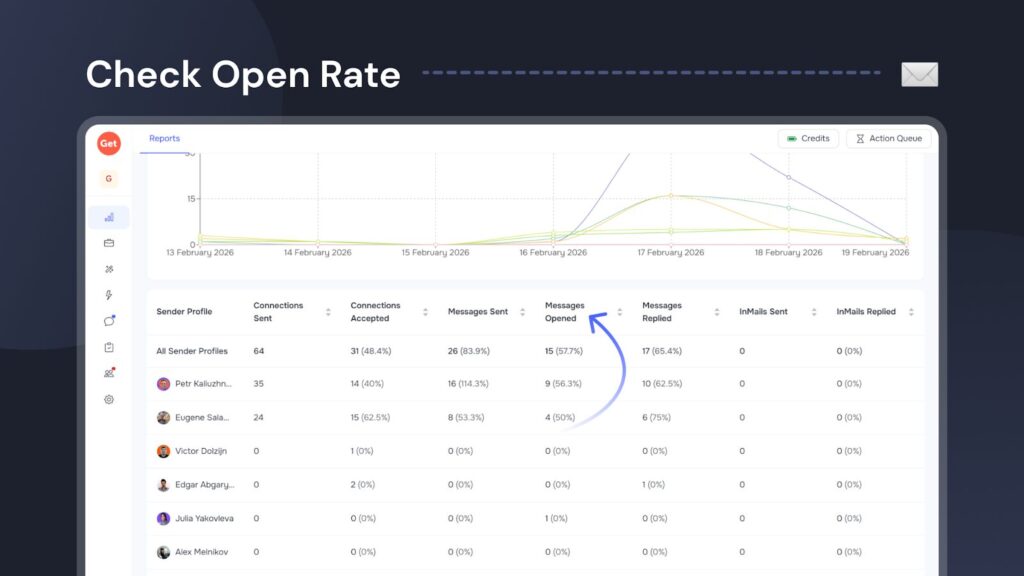Click the green credits indicator swatch
The image size is (1024, 576).
791,139
